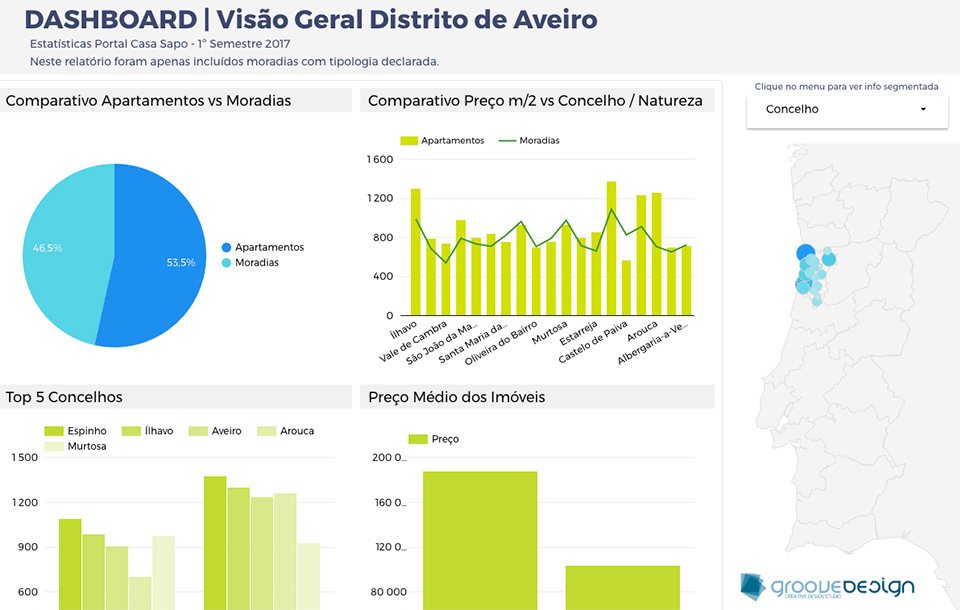Screen dimensions: 960x610
Task: Click the largest blue bubble on map
Action: [806, 253]
